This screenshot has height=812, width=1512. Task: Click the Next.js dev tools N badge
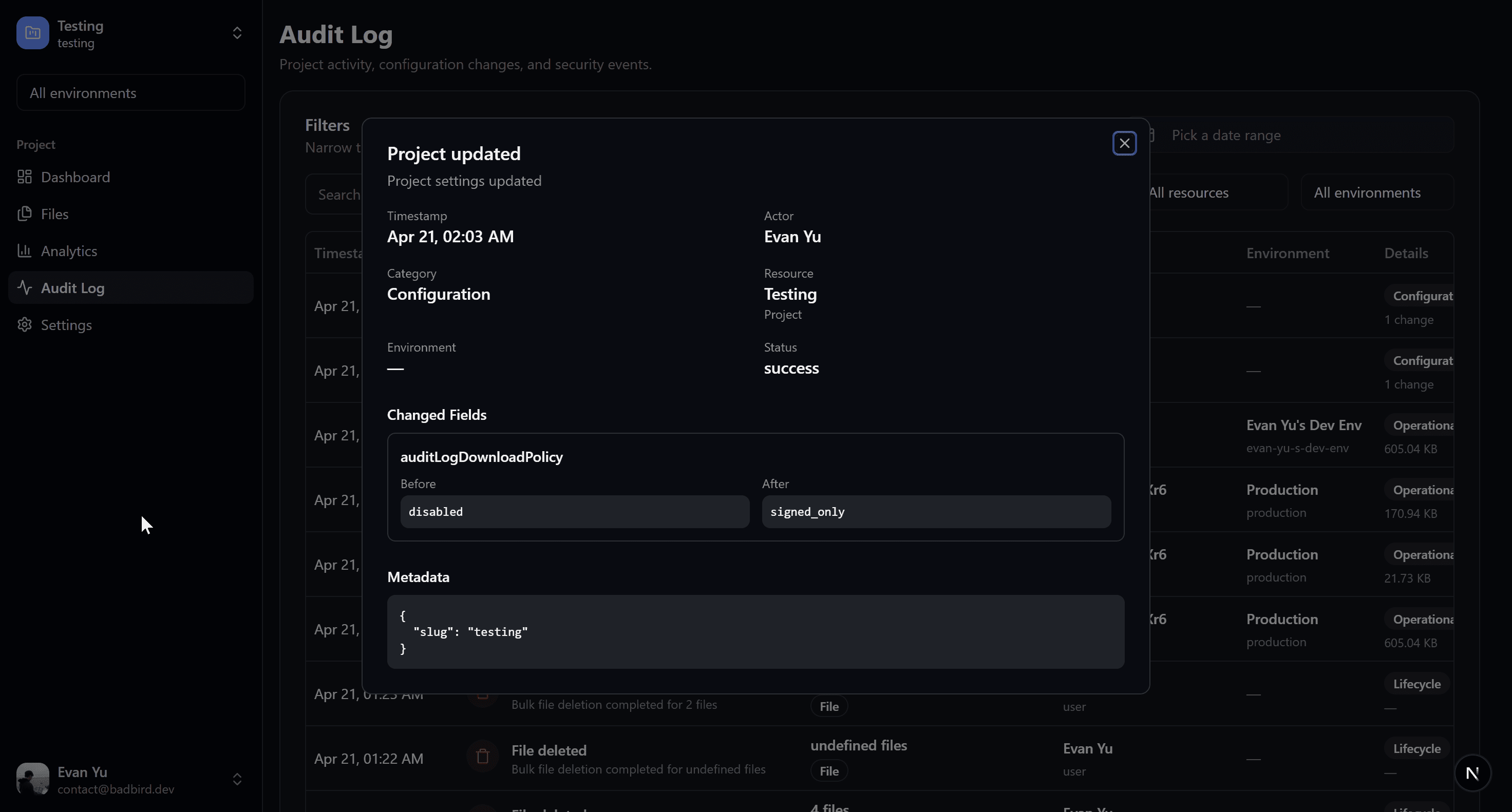pyautogui.click(x=1472, y=774)
